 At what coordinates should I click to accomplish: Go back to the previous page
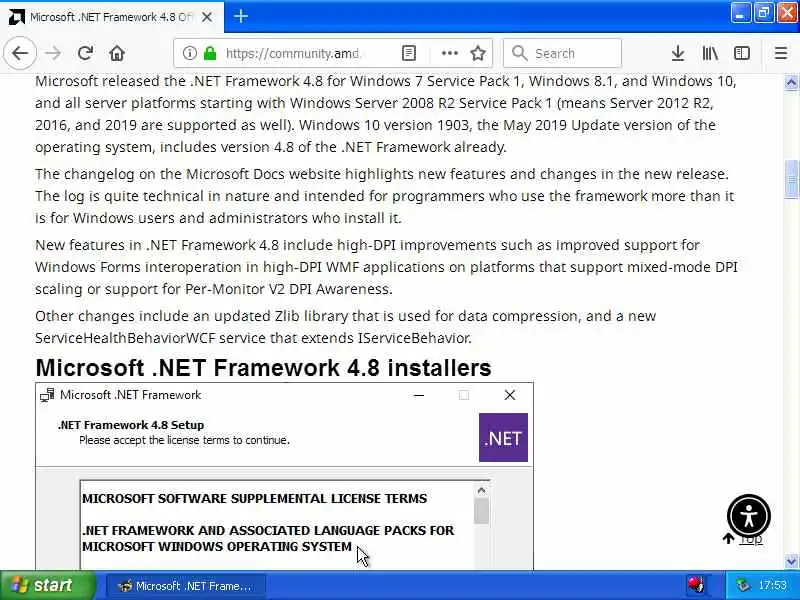click(20, 53)
